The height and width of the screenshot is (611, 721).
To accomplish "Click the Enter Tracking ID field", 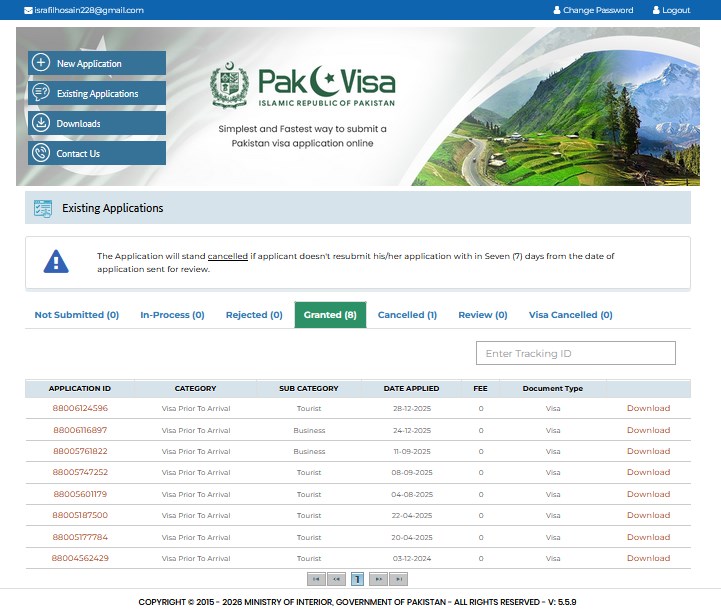I will (x=575, y=353).
